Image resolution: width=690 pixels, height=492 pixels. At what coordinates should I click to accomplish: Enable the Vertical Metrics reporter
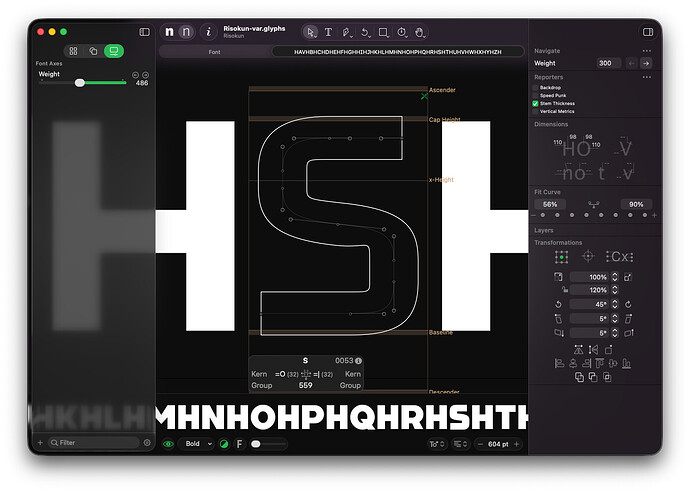[536, 111]
